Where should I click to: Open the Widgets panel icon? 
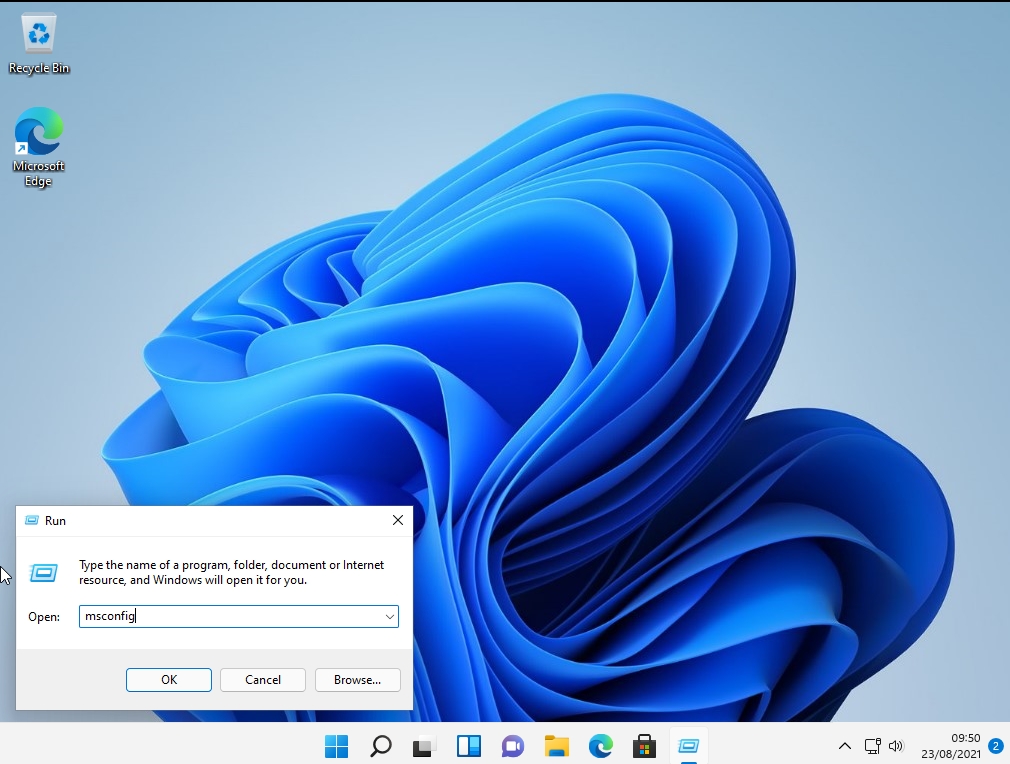click(468, 746)
